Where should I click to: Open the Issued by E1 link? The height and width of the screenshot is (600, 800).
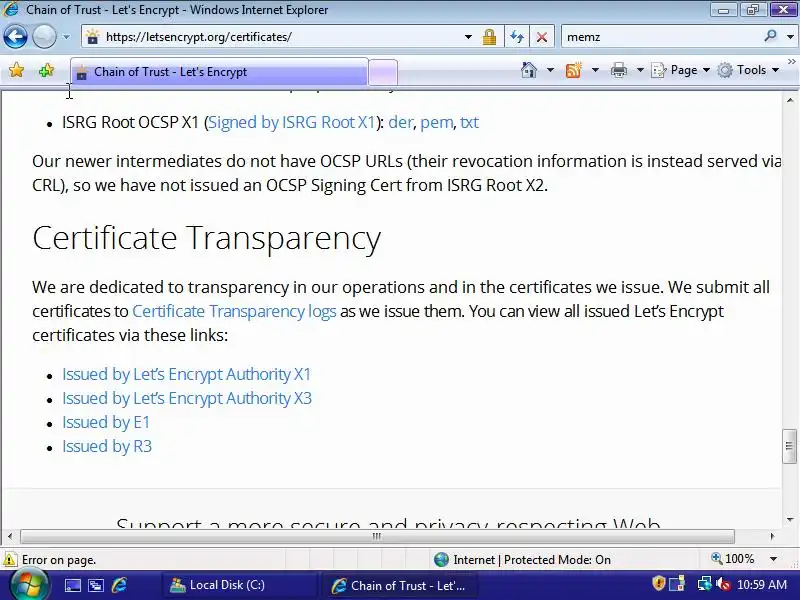[106, 422]
